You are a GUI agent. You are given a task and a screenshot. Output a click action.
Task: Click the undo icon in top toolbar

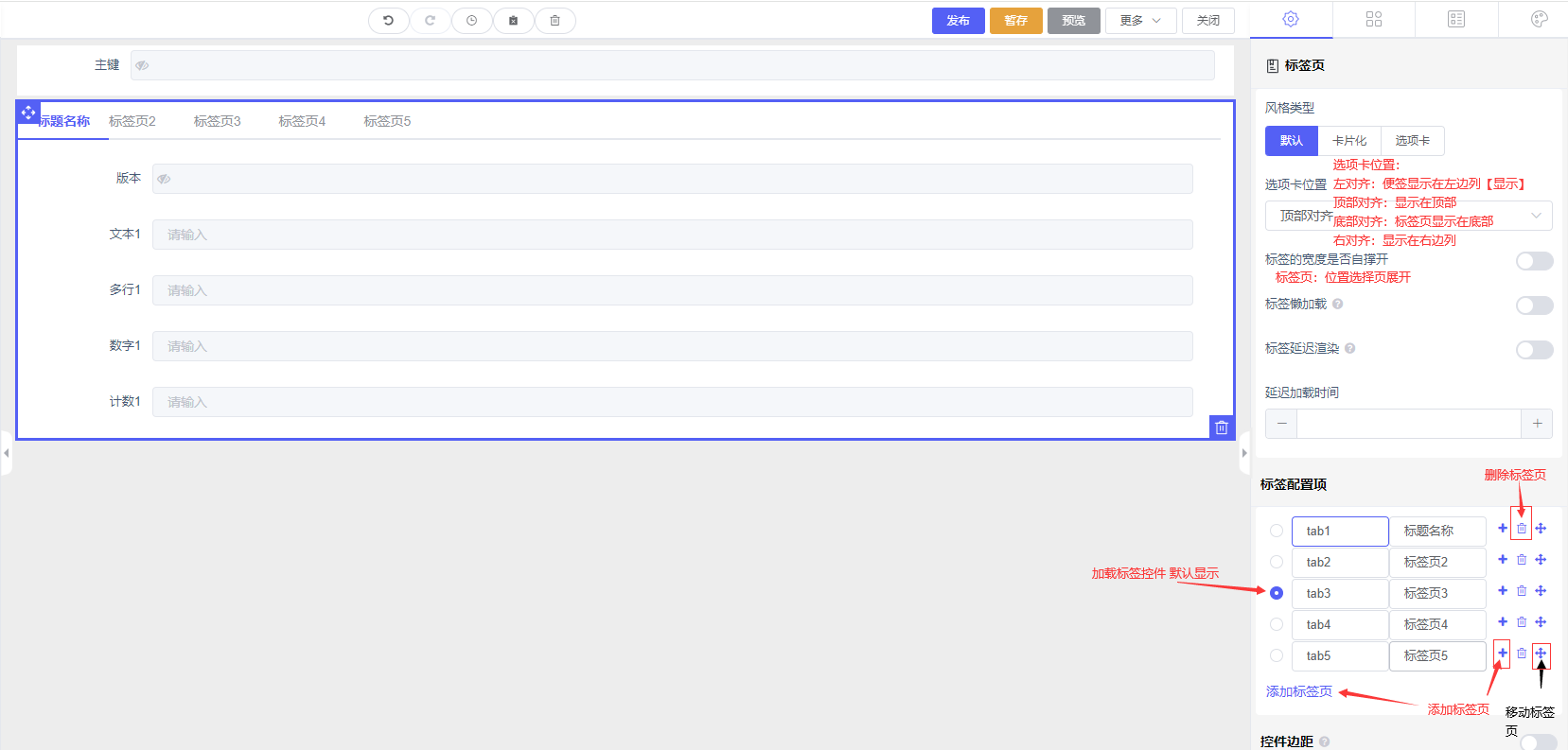(x=388, y=20)
